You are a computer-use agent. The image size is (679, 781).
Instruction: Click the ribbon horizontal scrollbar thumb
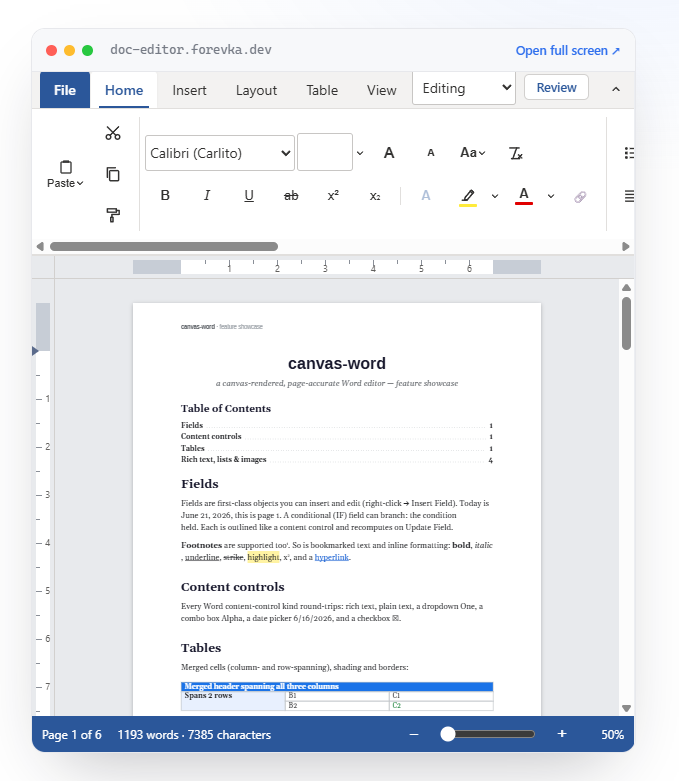coord(164,247)
